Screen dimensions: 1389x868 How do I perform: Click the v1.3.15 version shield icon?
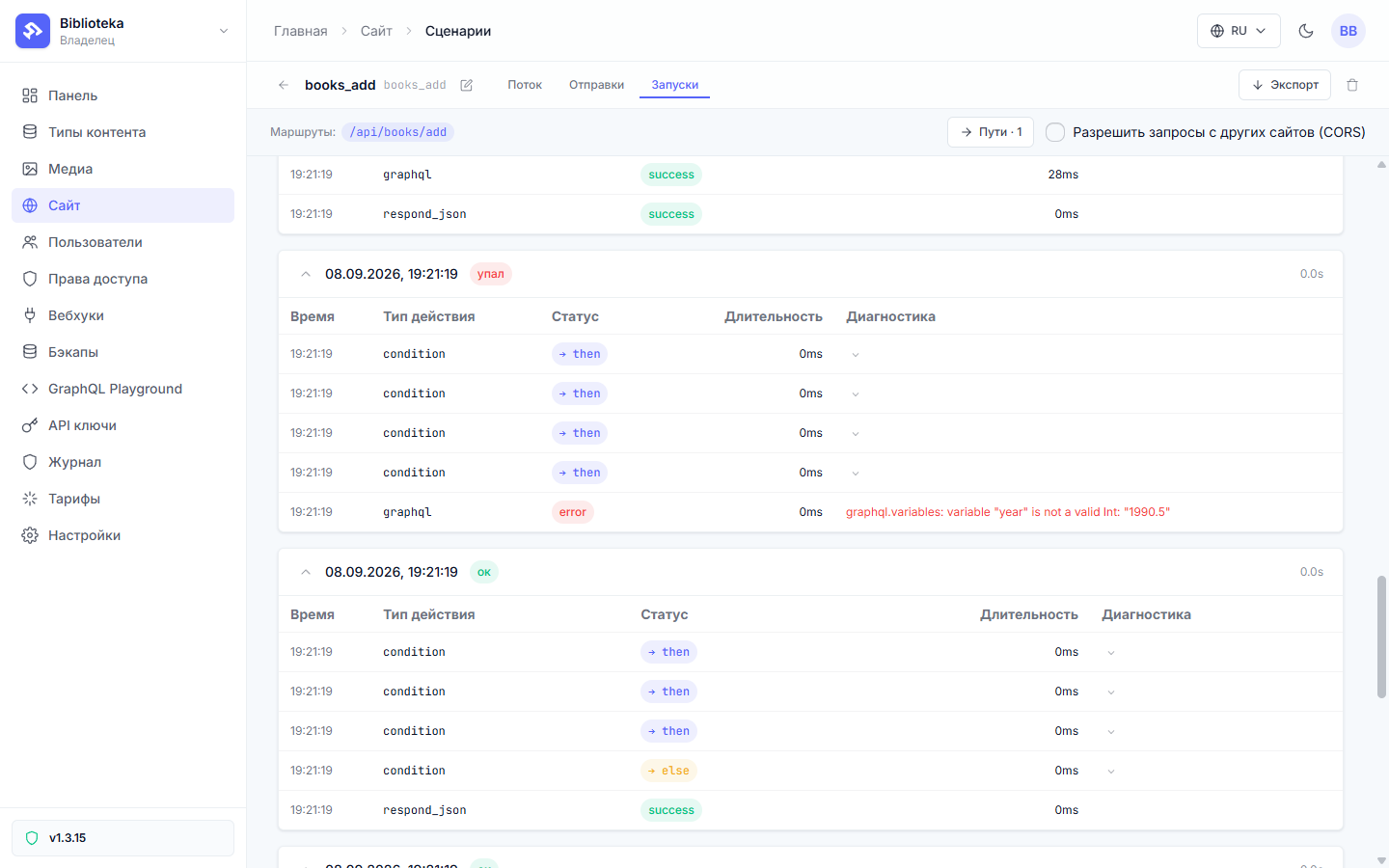pos(32,838)
